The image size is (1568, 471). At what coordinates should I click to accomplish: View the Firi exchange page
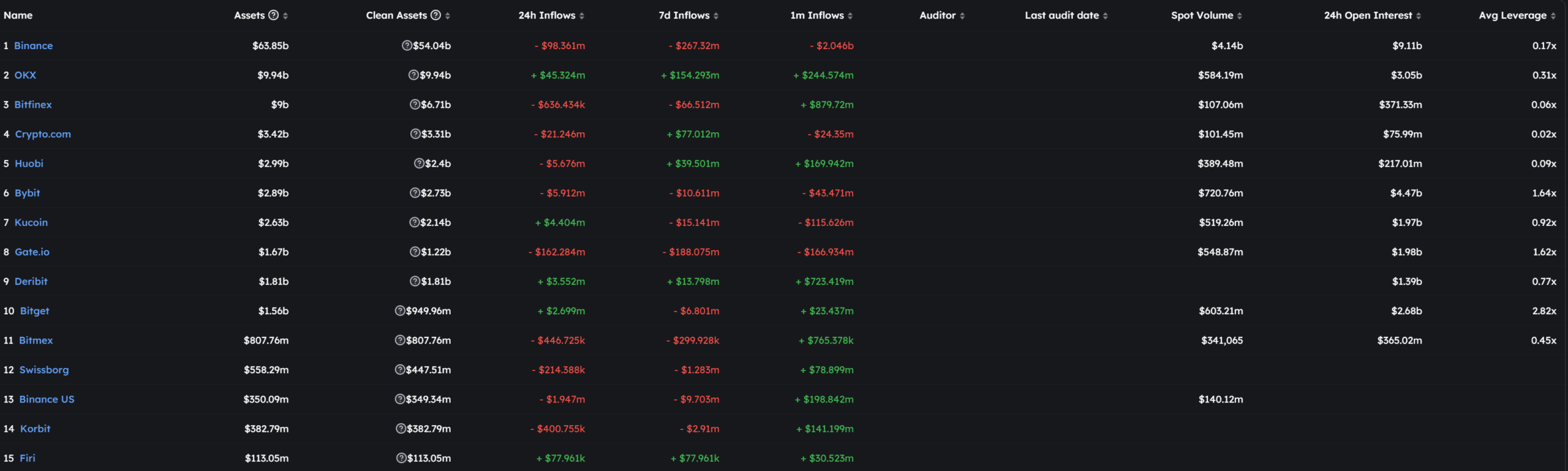pyautogui.click(x=28, y=458)
